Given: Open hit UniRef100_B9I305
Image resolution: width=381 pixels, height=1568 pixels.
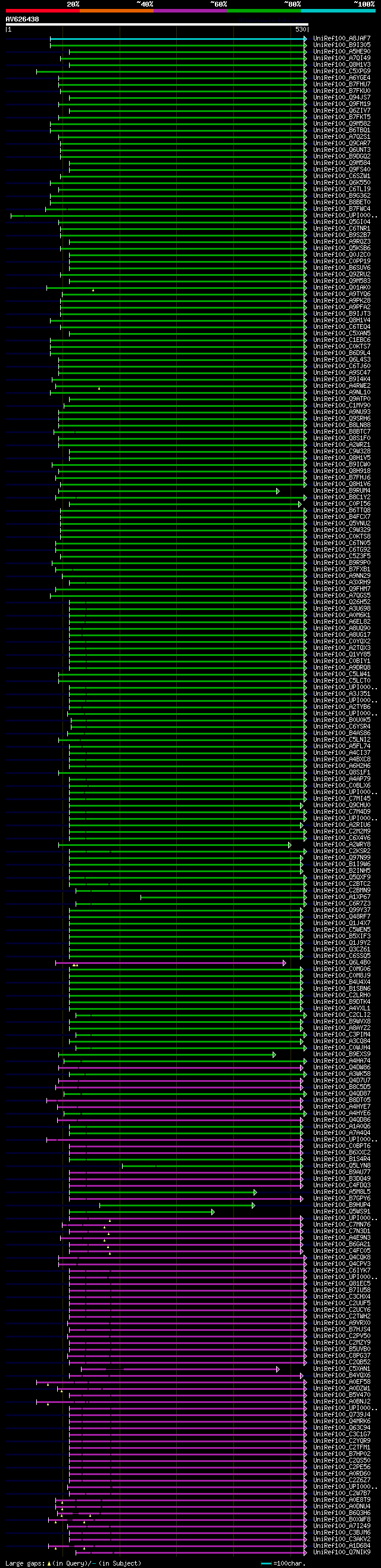Looking at the screenshot, I should click(x=342, y=45).
